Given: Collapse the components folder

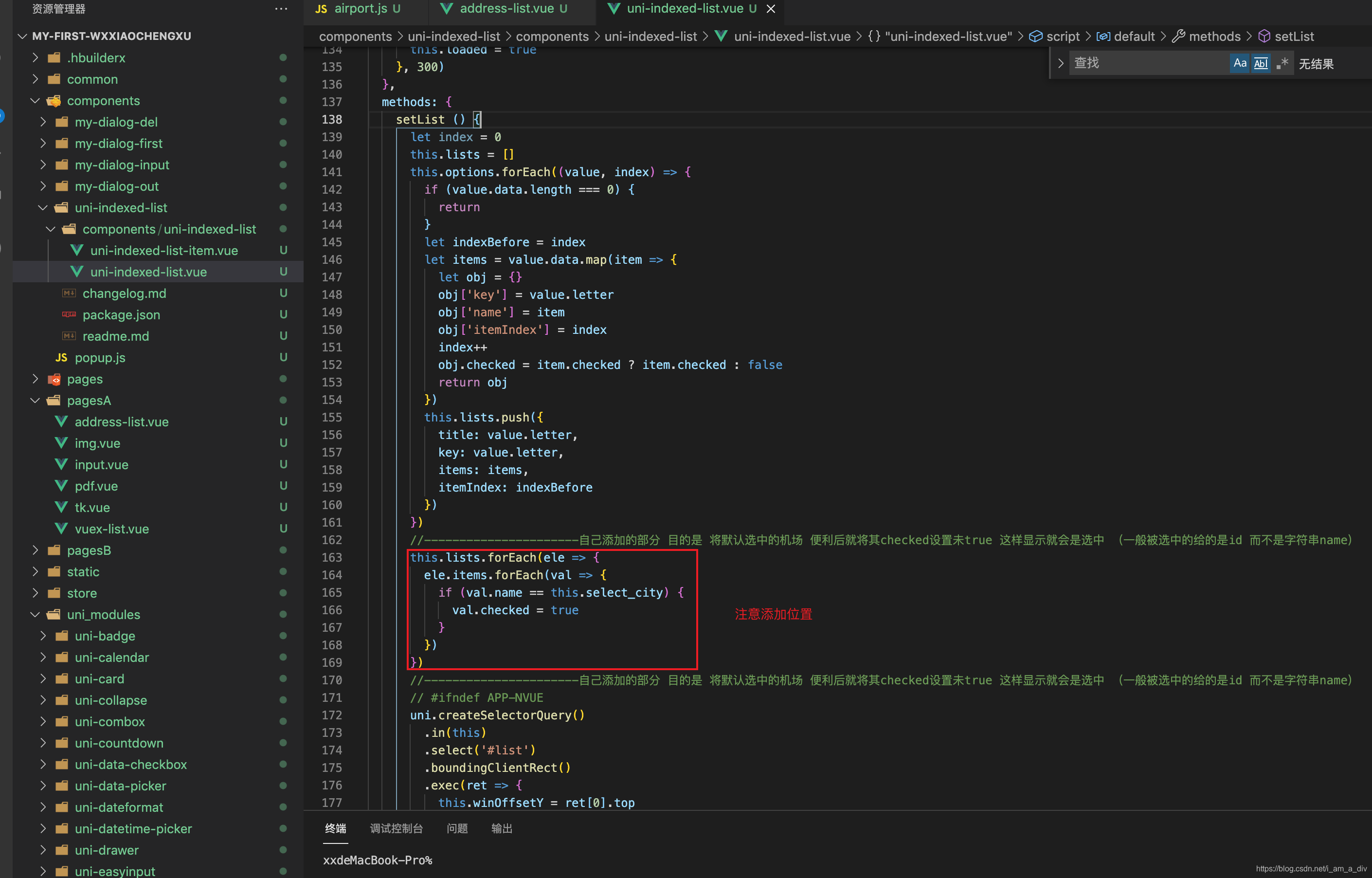Looking at the screenshot, I should 36,101.
